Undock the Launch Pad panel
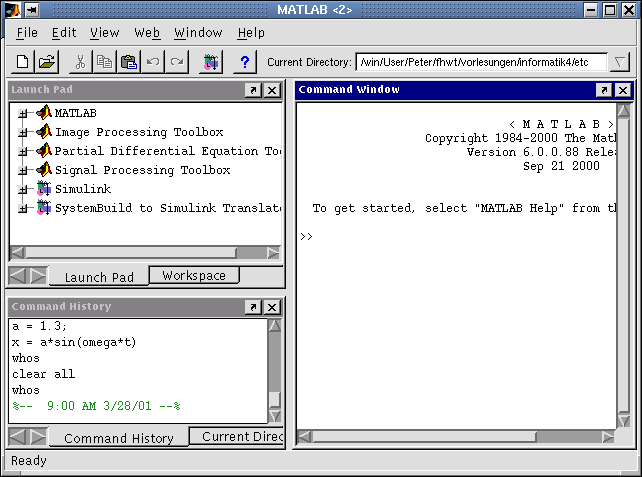Screen dimensions: 642x477 253,90
